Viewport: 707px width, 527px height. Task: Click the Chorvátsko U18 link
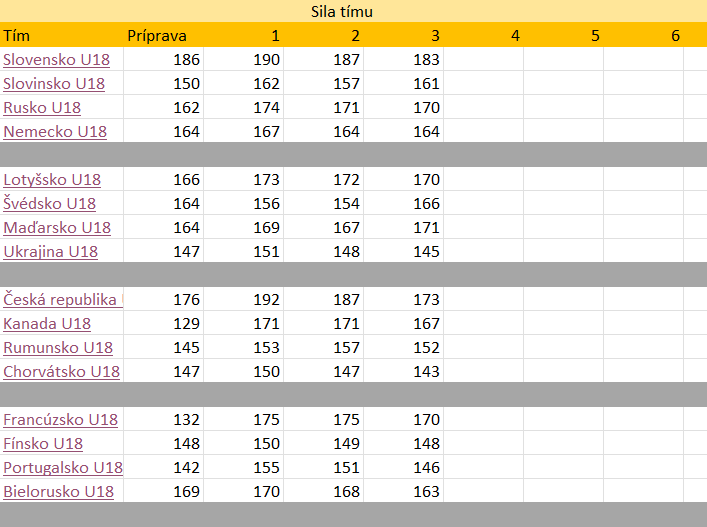tap(62, 371)
